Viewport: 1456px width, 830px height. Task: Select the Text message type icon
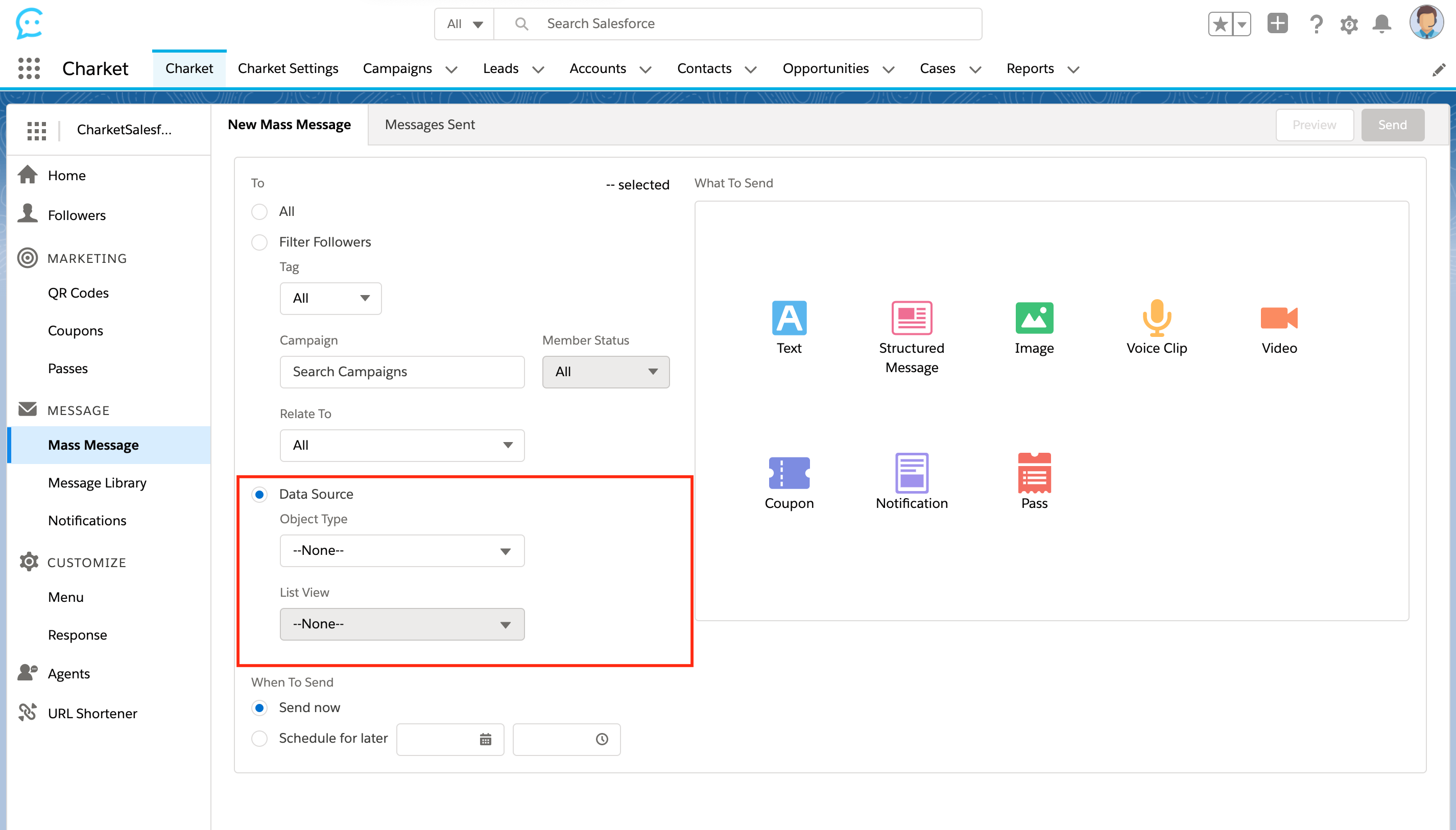[789, 318]
